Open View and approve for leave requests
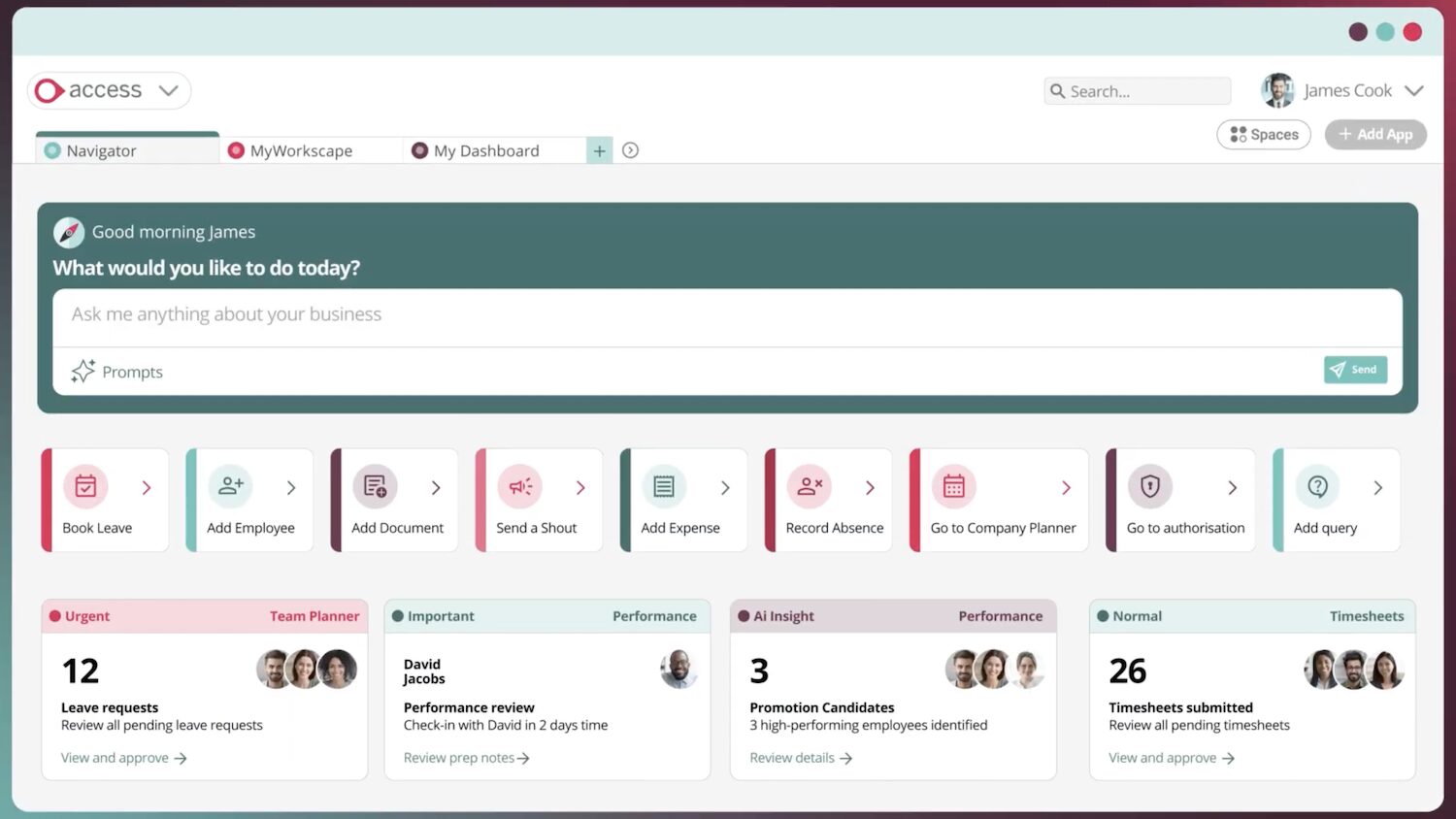Viewport: 1456px width, 819px height. click(123, 758)
